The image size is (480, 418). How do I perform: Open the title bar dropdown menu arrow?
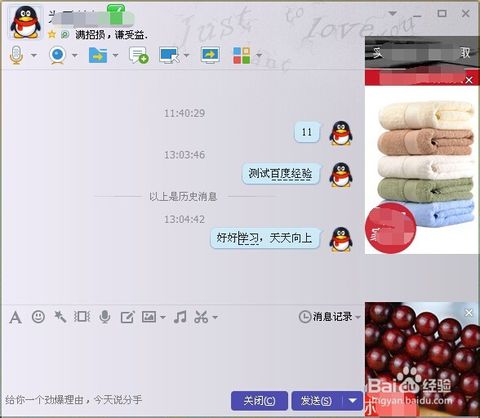[x=393, y=14]
